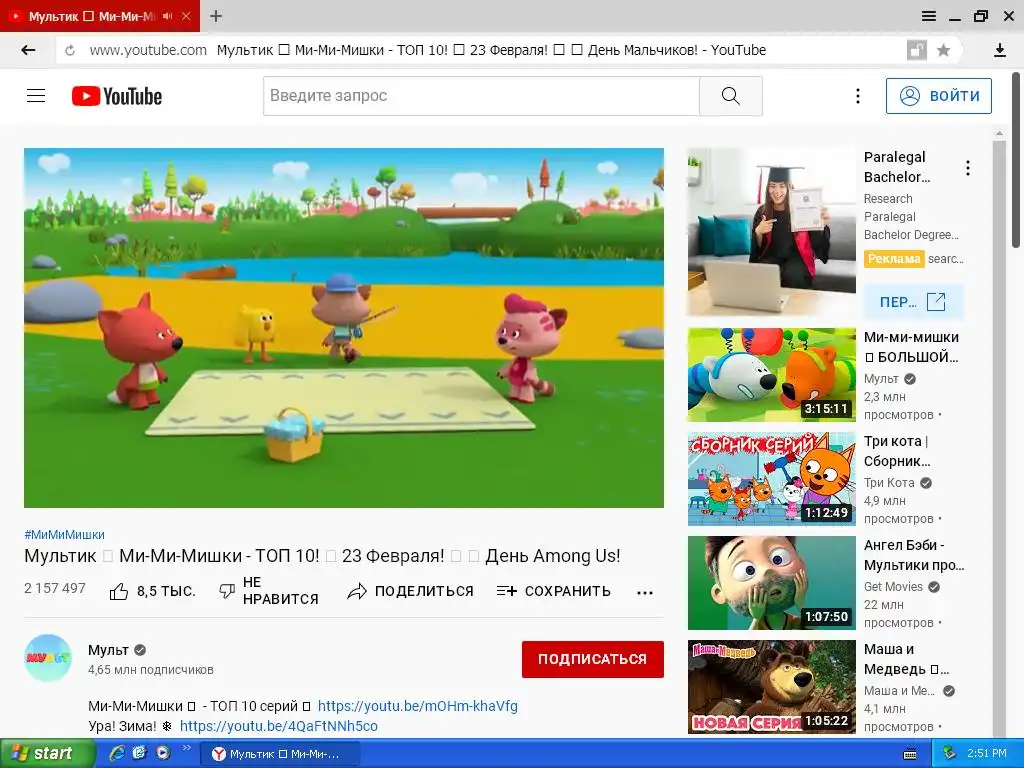Expand quick launch overflow chevron
Viewport: 1024px width, 768px height.
pyautogui.click(x=186, y=748)
